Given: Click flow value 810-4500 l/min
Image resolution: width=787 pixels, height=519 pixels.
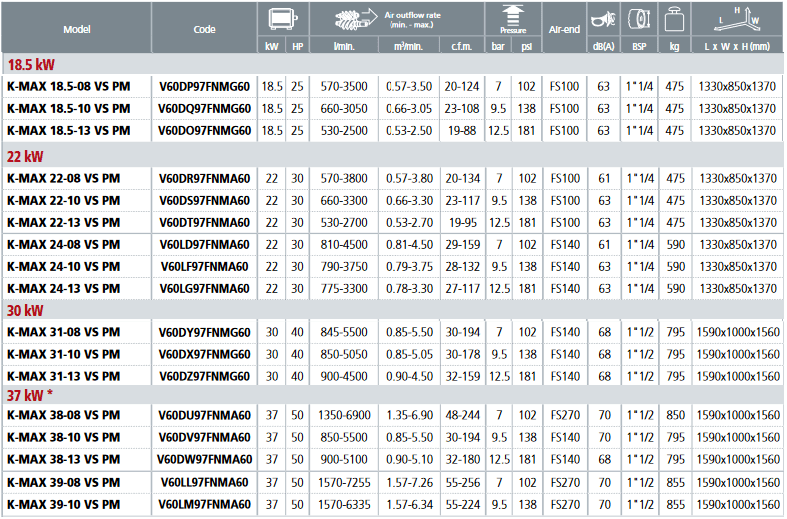Looking at the screenshot, I should [344, 244].
